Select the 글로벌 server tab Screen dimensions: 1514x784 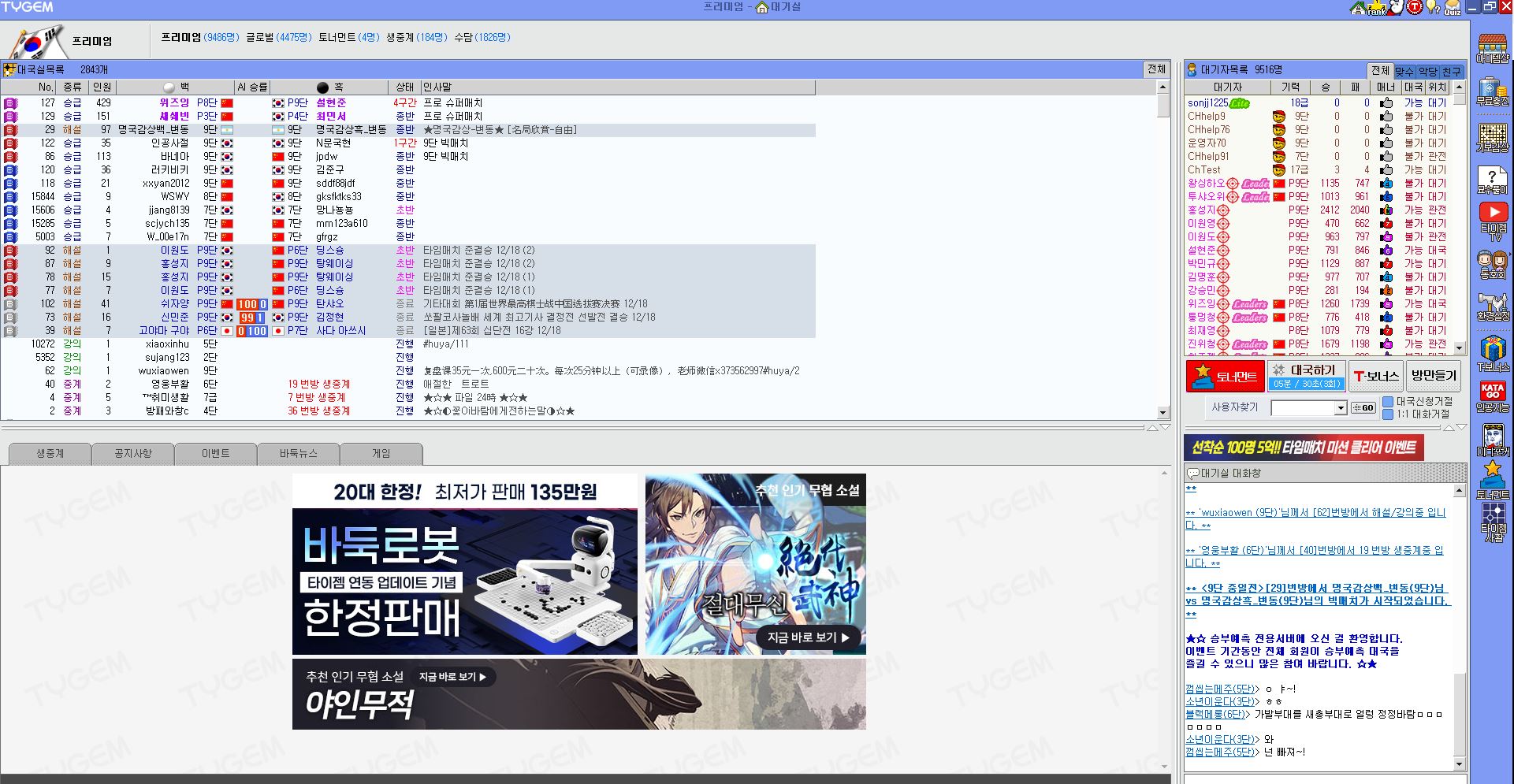tap(279, 37)
